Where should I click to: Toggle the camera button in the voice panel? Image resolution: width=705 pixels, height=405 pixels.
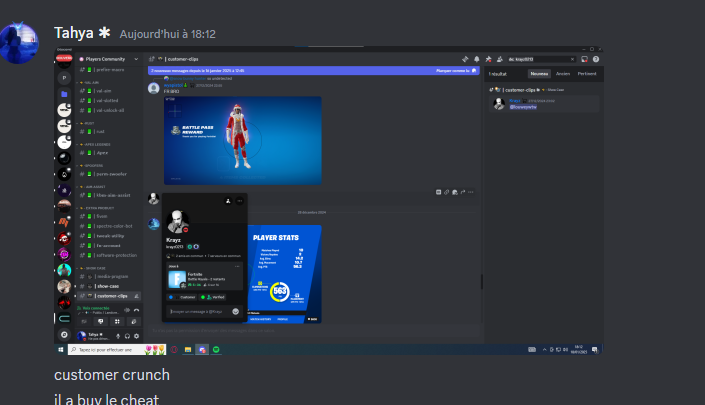(x=84, y=321)
